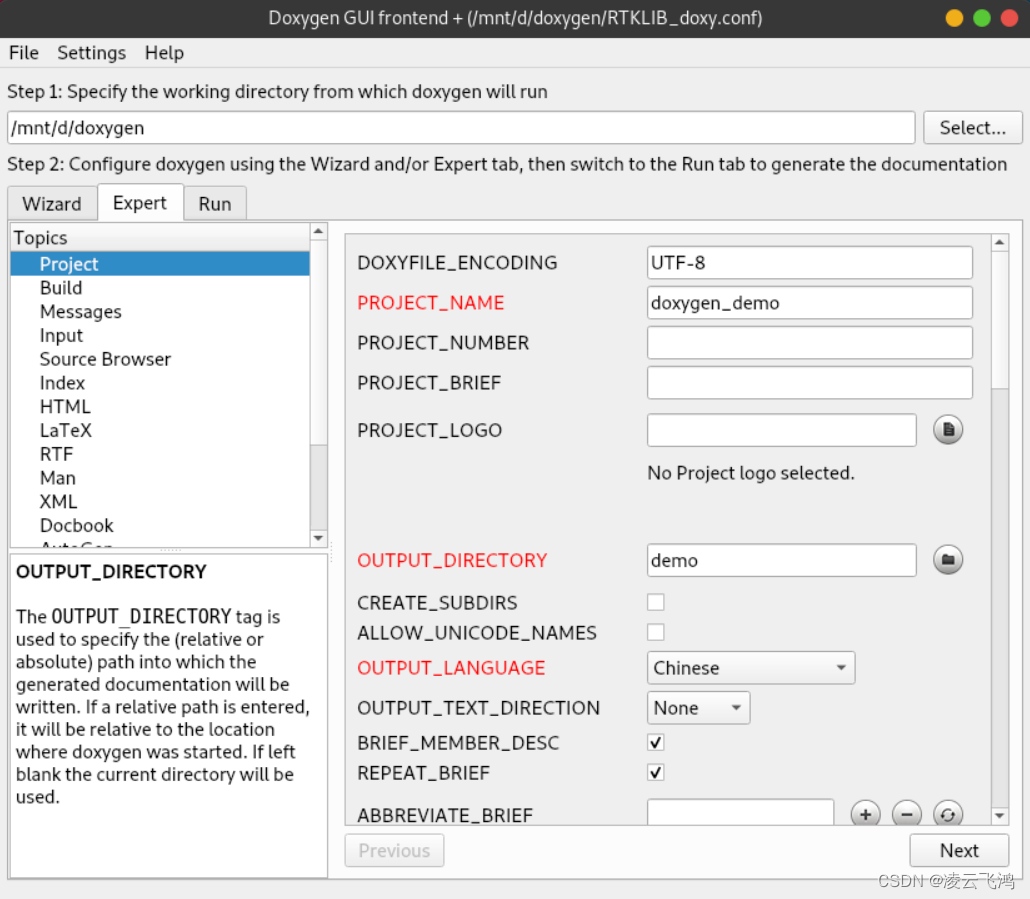Uncheck the BRIEF_MEMBER_DESC checkbox

[x=656, y=742]
